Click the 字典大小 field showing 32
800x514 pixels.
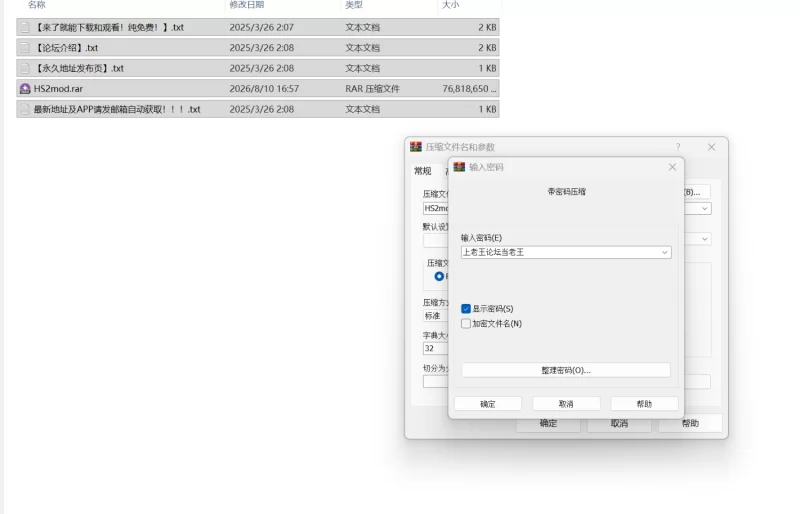click(x=435, y=348)
